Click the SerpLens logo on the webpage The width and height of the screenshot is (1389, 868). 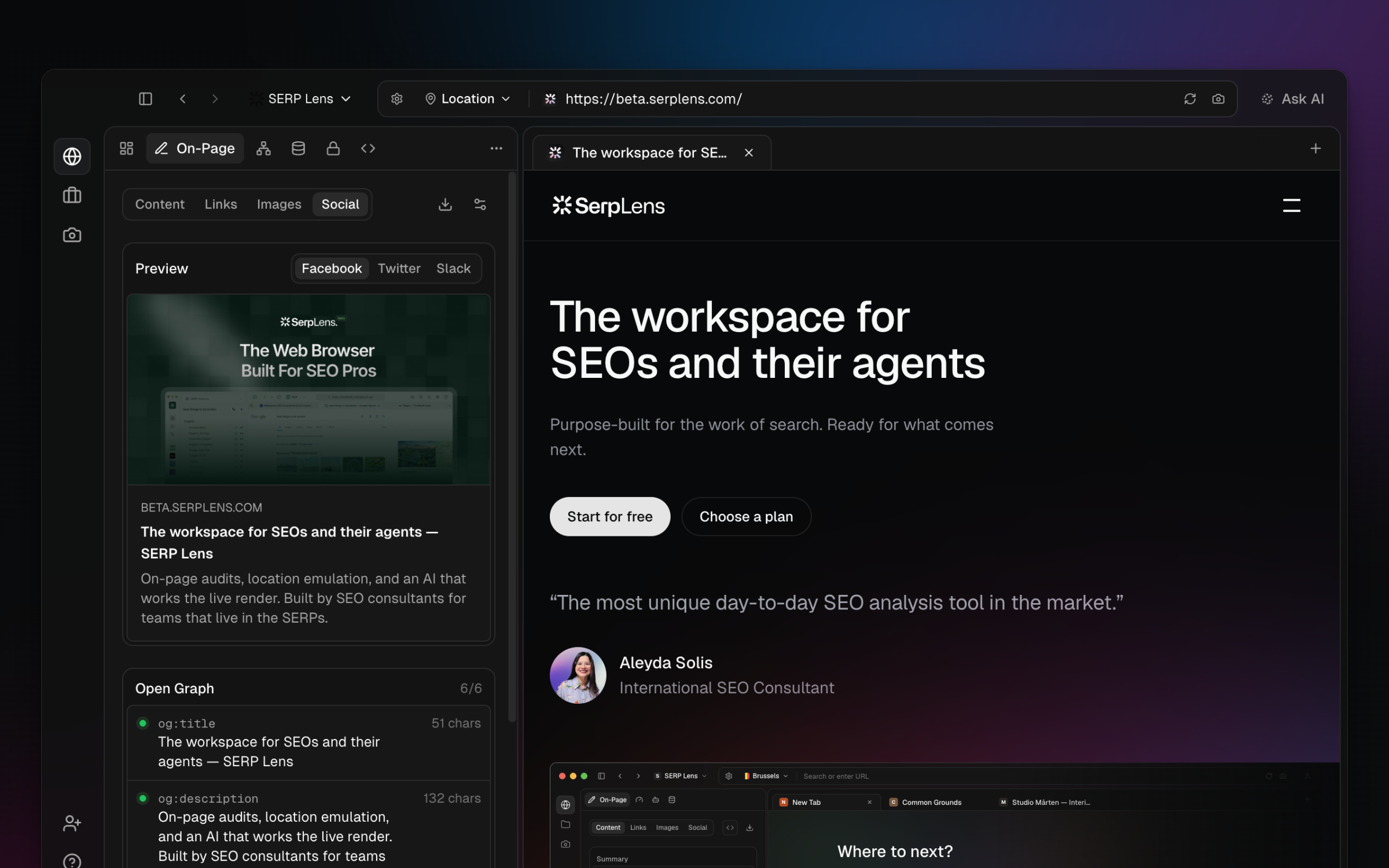[608, 205]
